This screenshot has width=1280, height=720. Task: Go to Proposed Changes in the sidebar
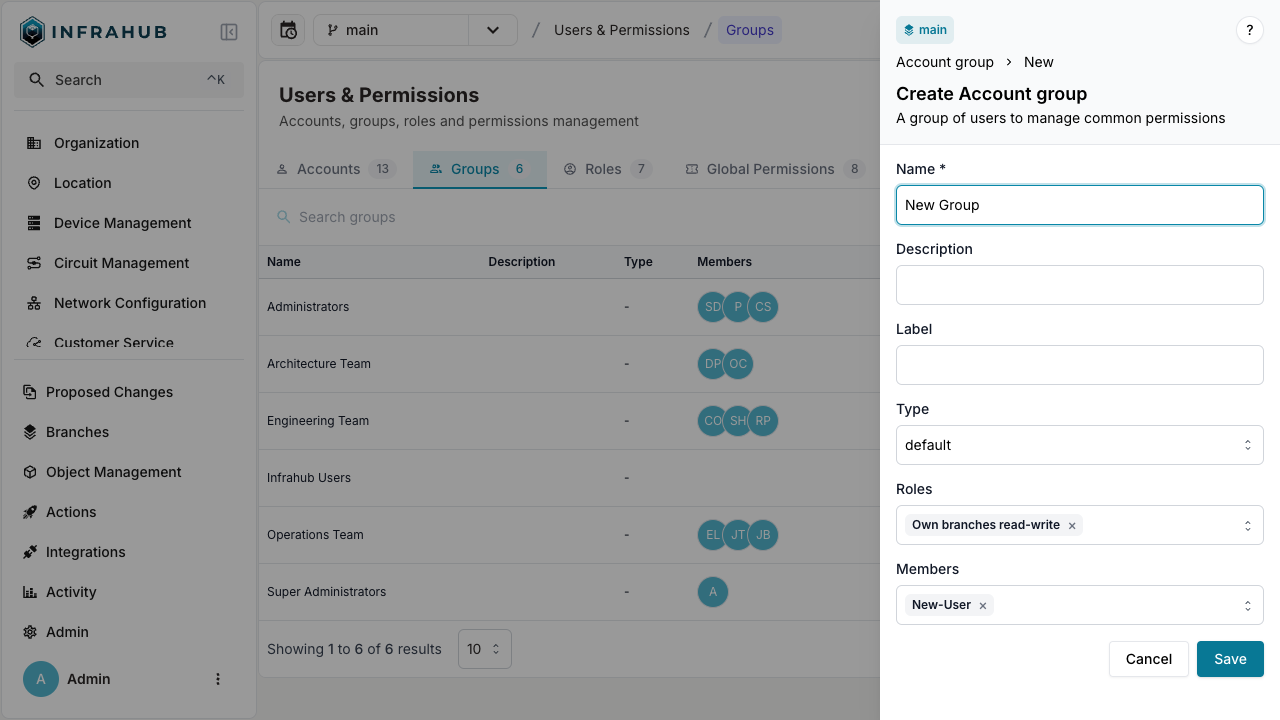point(109,392)
